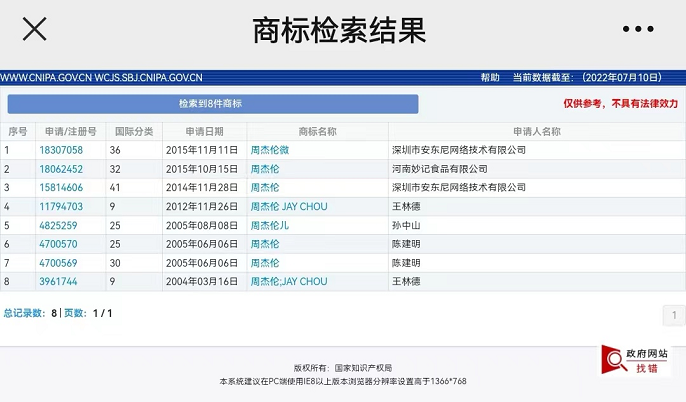Image resolution: width=686 pixels, height=402 pixels.
Task: Click the 检索到8件商标 results banner
Action: pos(213,104)
